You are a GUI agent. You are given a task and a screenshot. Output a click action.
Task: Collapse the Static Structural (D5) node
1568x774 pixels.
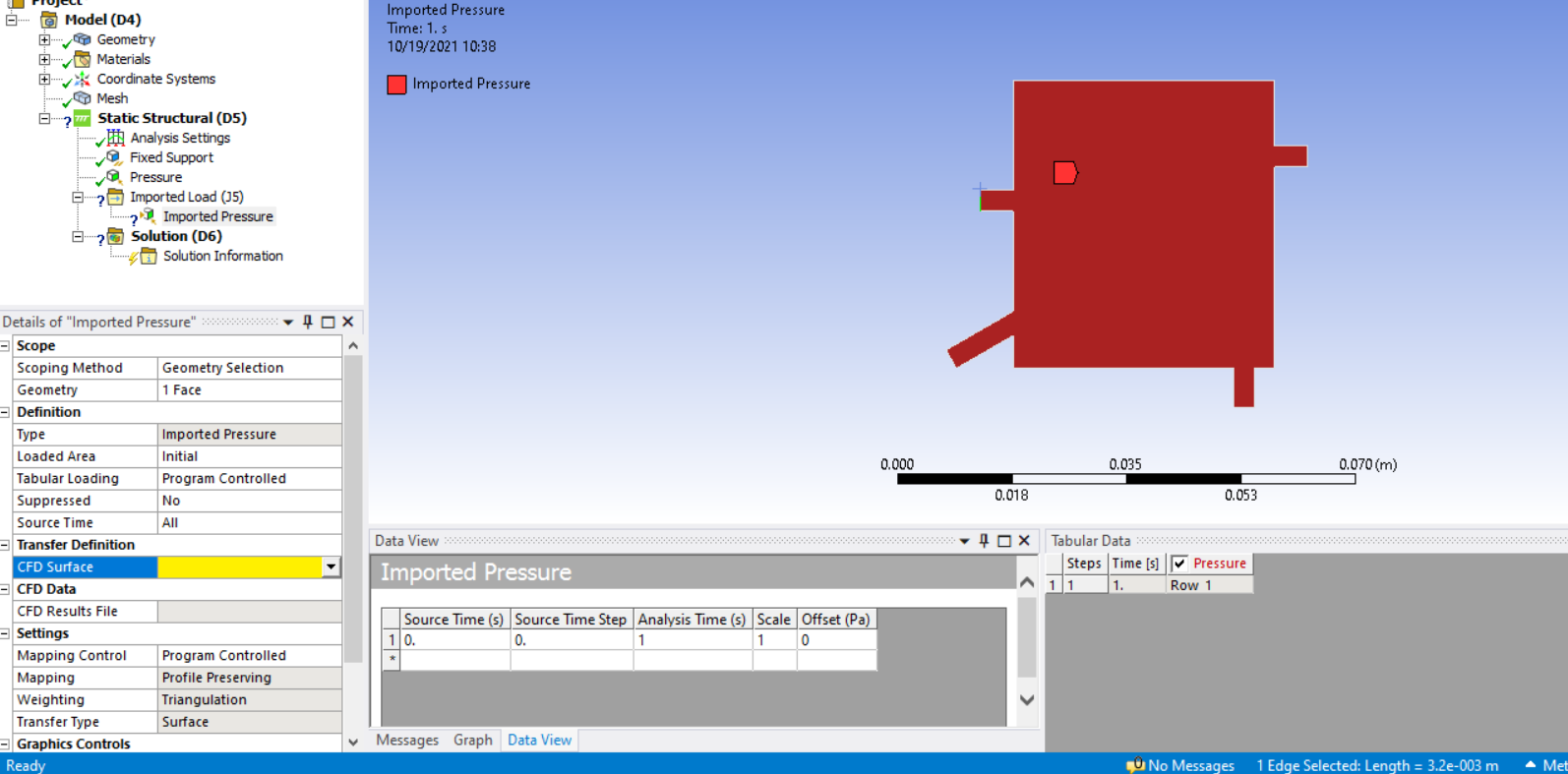coord(44,118)
